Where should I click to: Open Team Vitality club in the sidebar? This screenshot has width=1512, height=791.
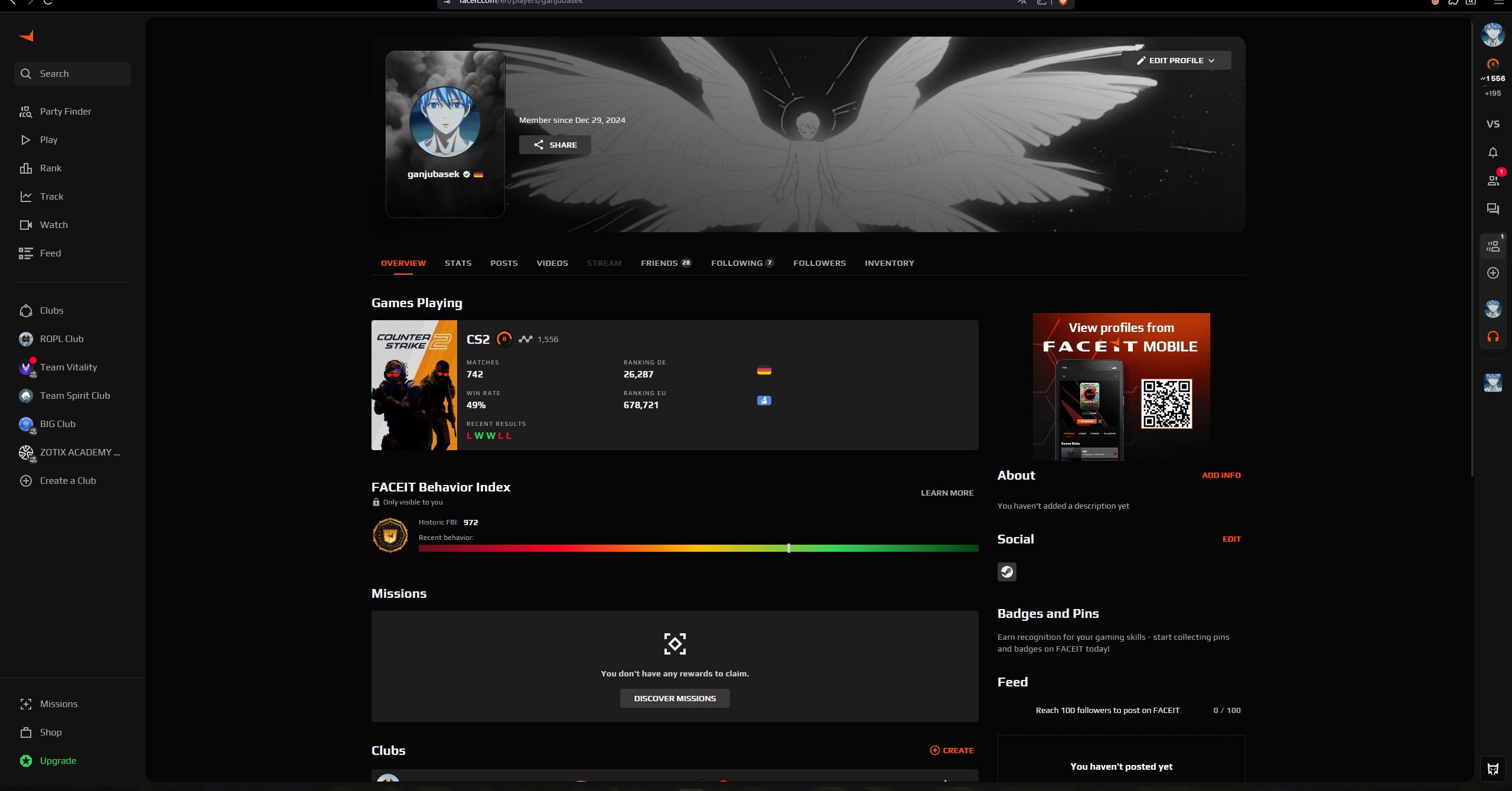coord(68,367)
